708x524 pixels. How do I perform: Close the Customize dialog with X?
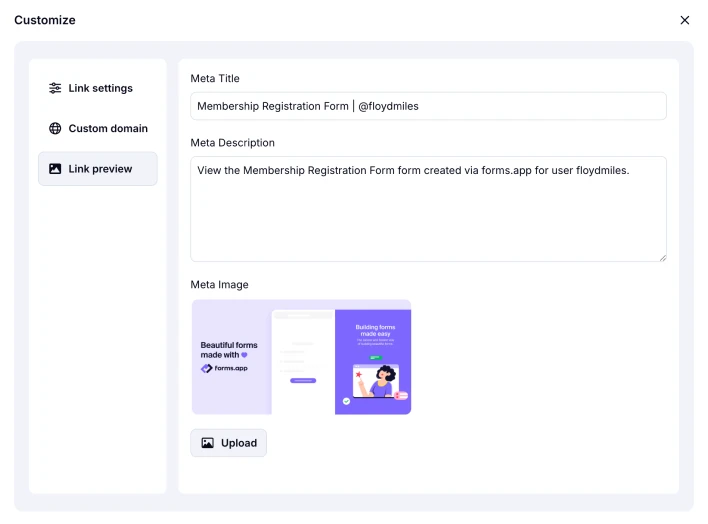pos(685,20)
